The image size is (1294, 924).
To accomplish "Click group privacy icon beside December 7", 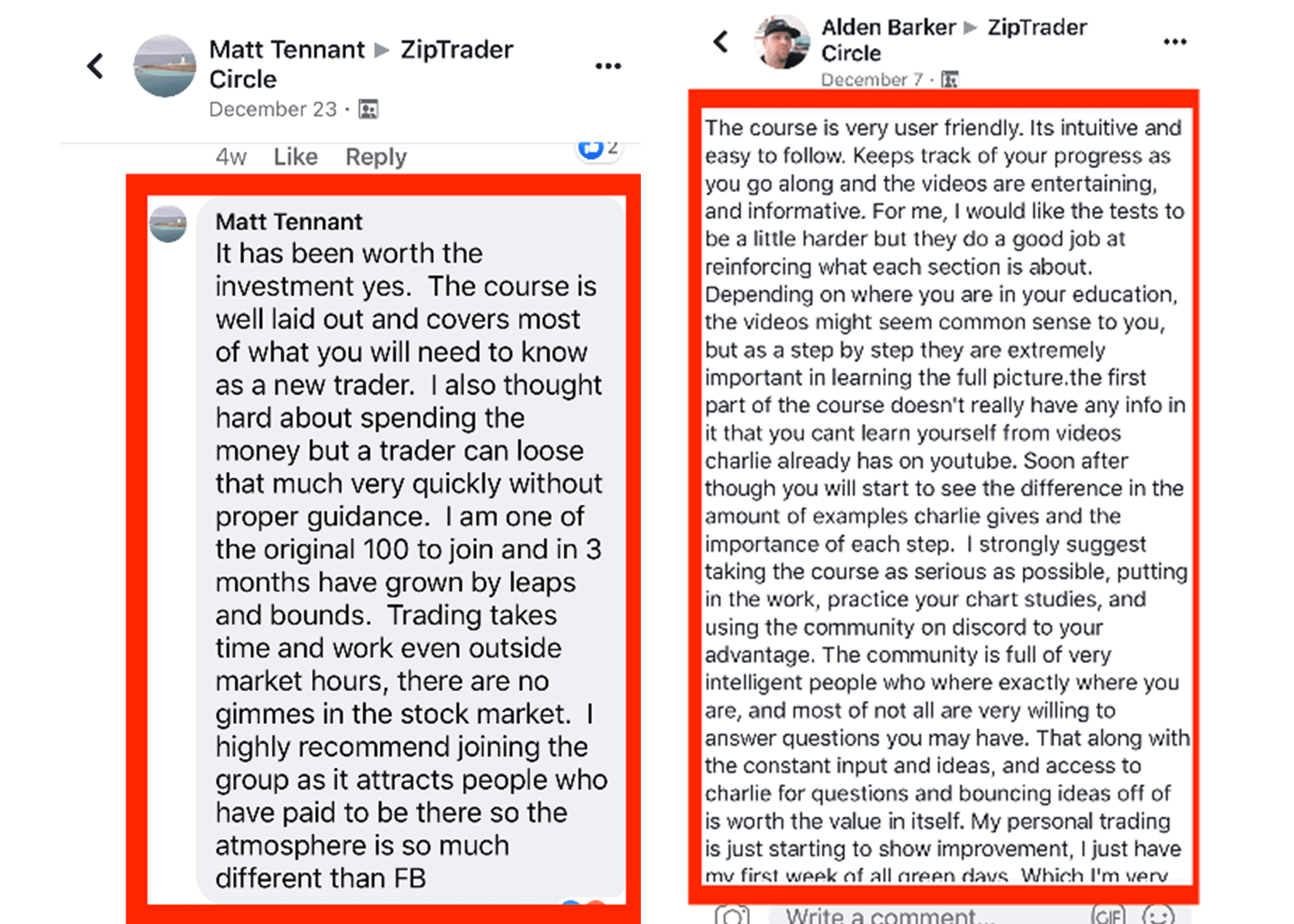I will coord(950,79).
